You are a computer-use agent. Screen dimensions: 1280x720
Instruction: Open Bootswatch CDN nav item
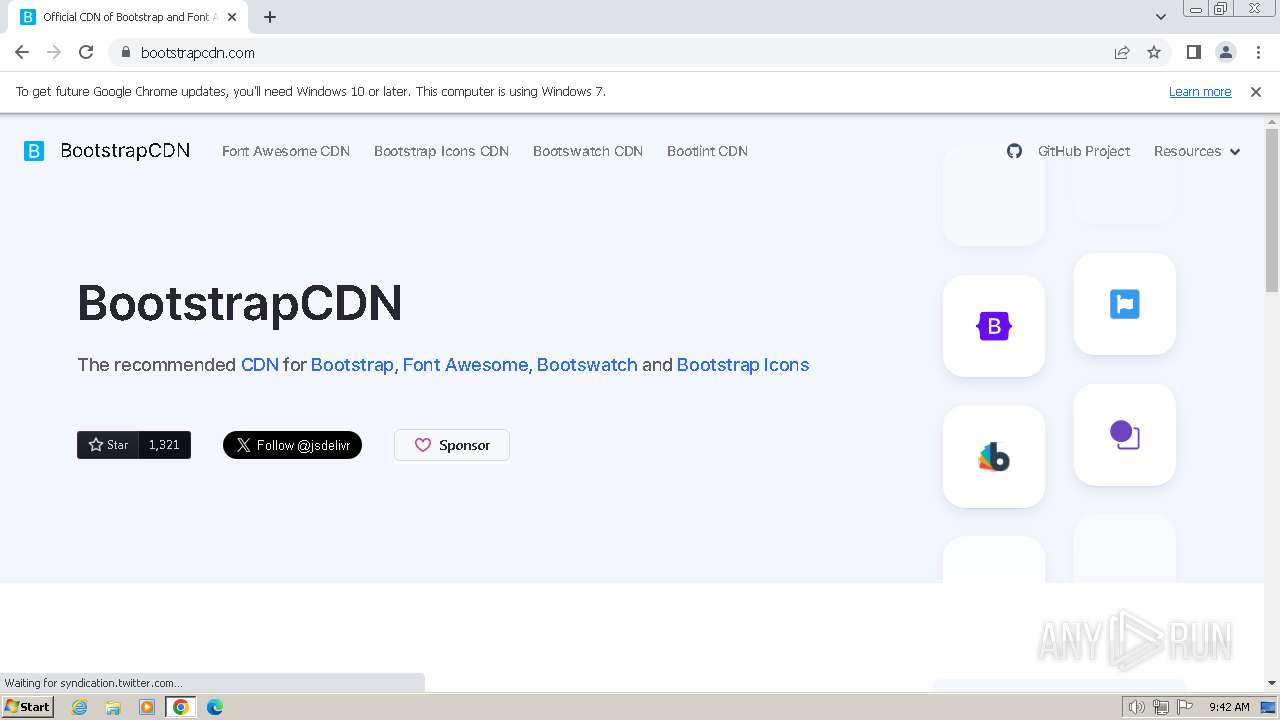click(x=588, y=151)
